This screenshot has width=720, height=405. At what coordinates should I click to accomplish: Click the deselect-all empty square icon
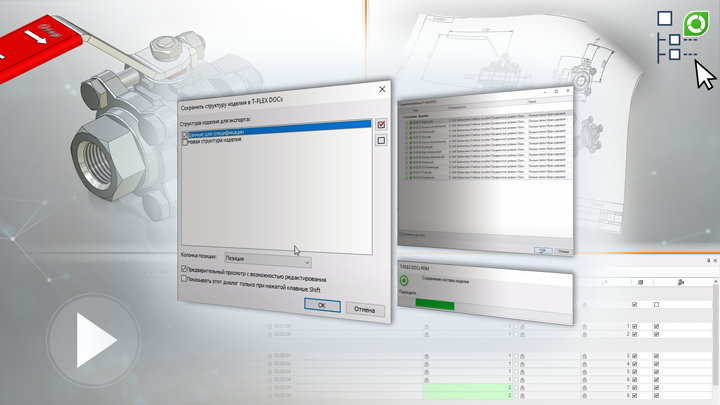[380, 141]
